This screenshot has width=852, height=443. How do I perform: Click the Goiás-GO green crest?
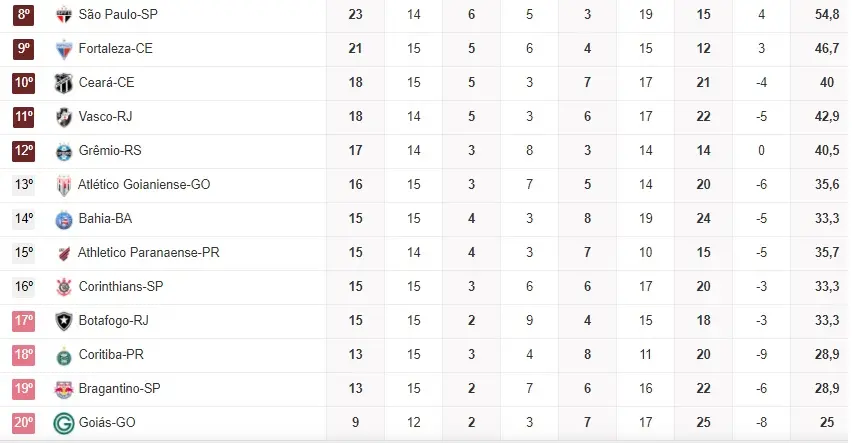64,423
